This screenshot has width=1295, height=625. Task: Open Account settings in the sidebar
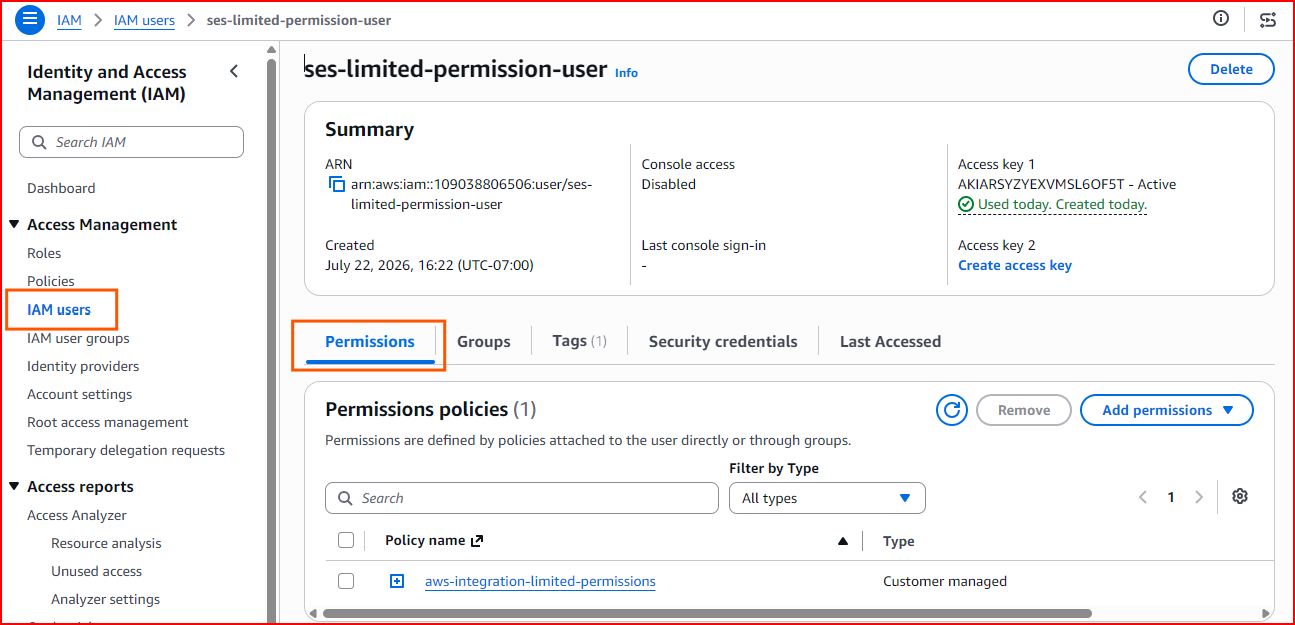click(x=80, y=394)
